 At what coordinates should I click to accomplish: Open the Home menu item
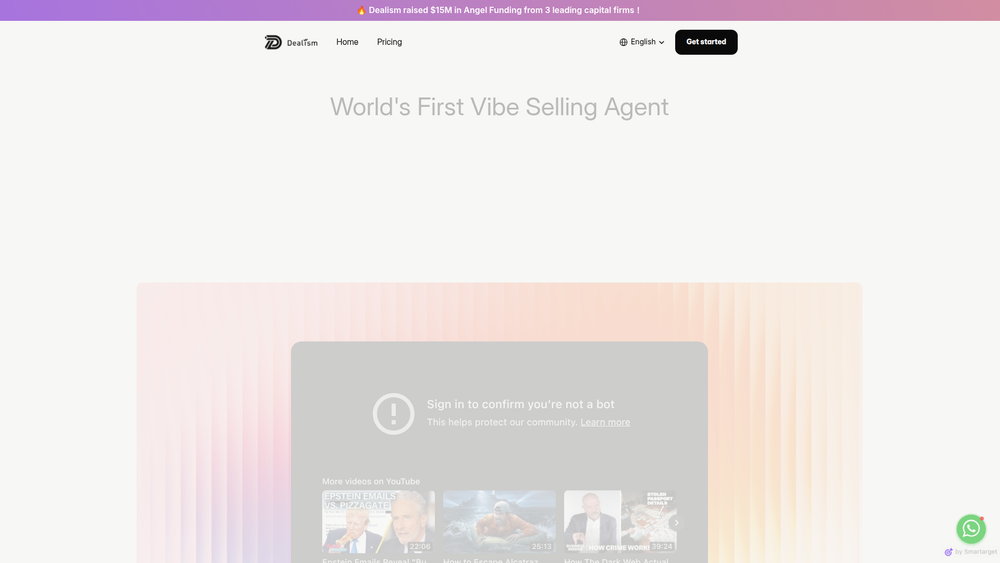[x=347, y=42]
